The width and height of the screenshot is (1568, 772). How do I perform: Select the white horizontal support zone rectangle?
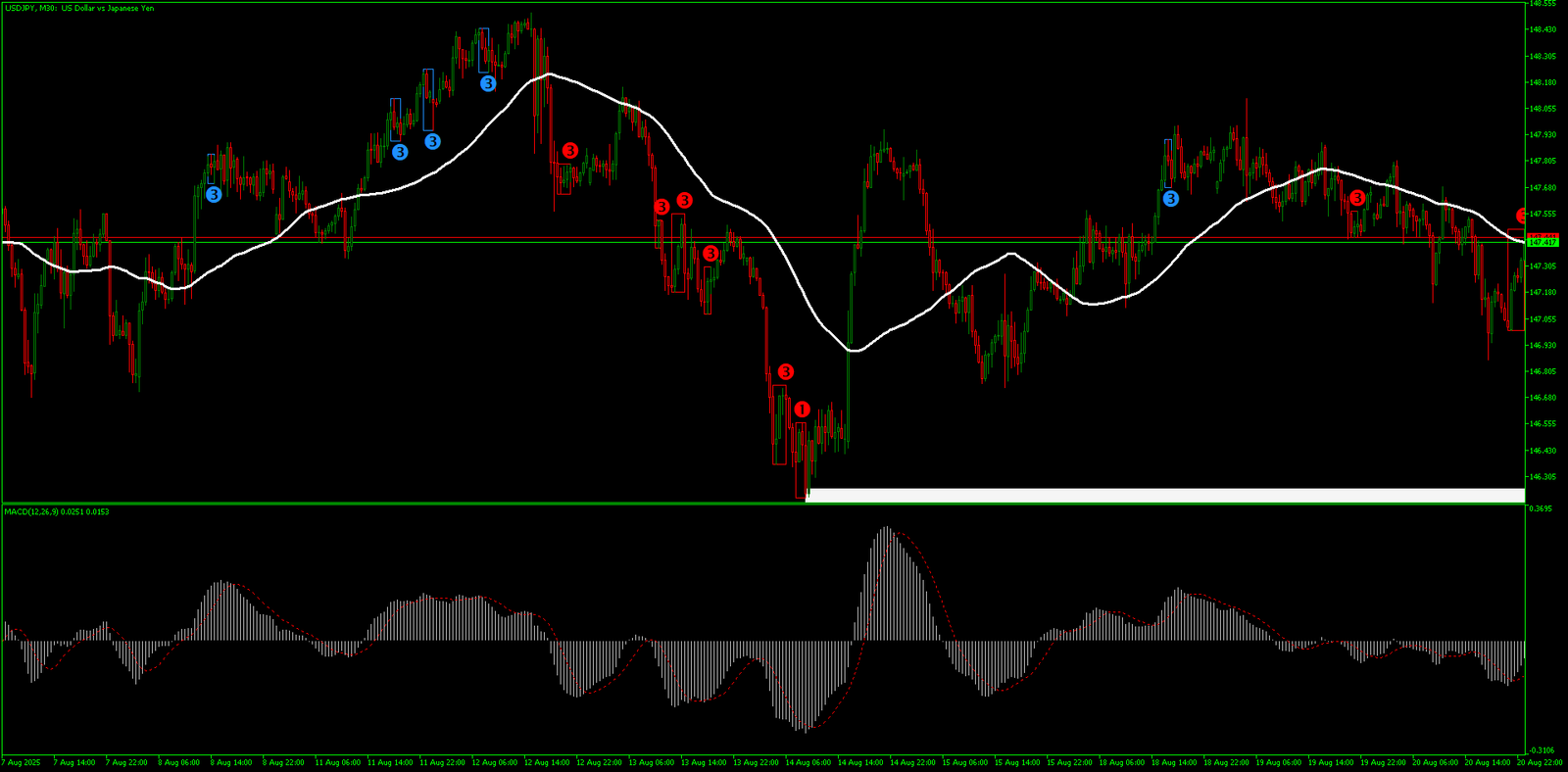click(1164, 495)
